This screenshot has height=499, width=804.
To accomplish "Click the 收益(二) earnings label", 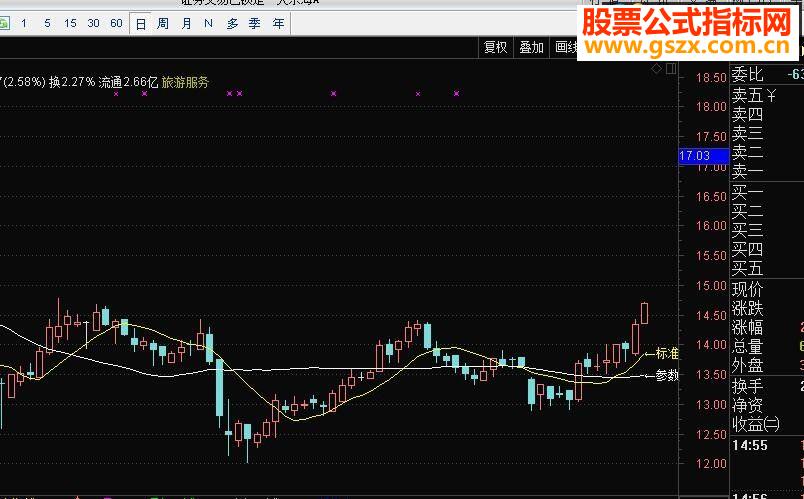I will pos(756,425).
